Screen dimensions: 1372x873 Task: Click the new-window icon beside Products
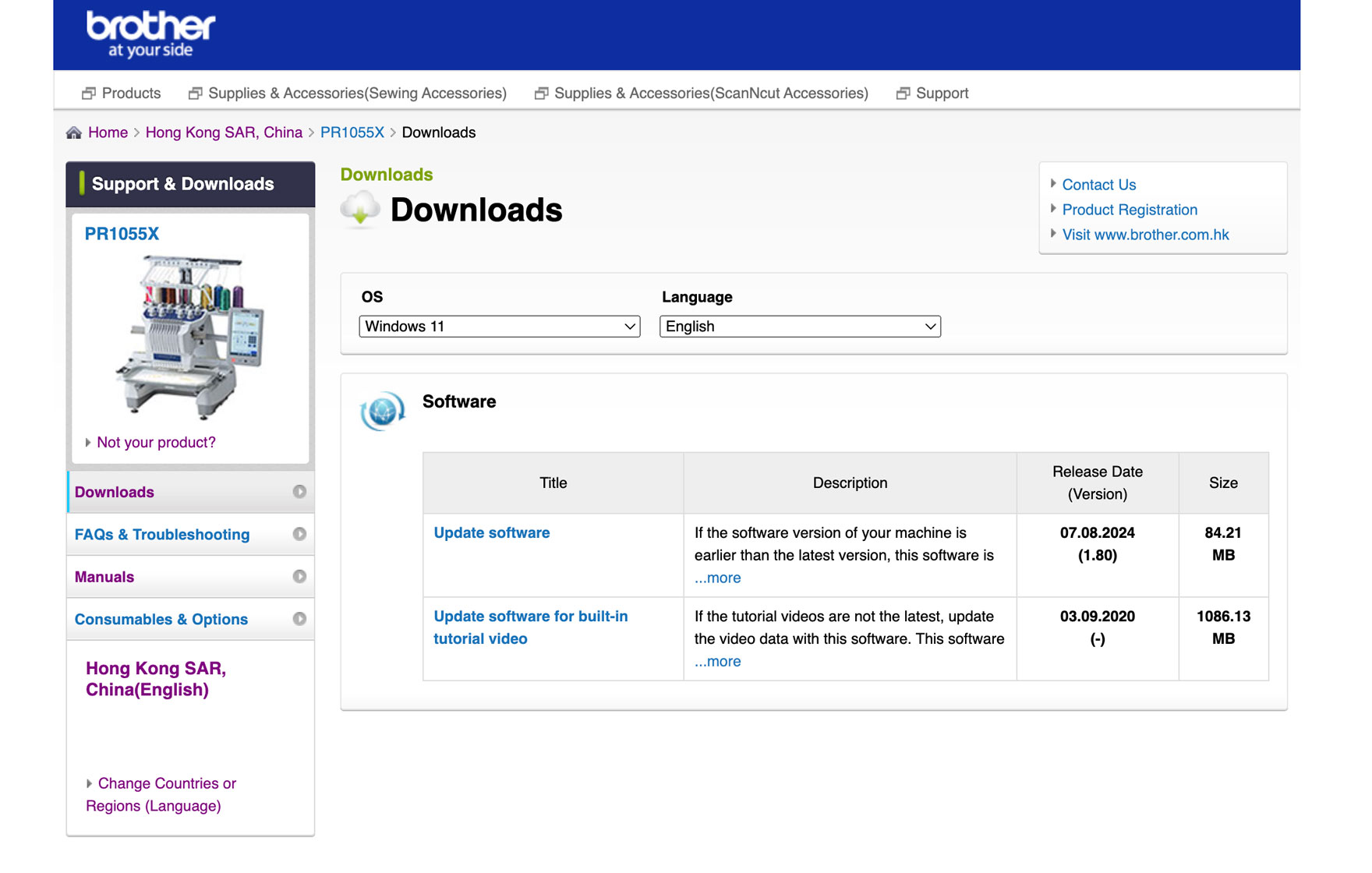tap(89, 94)
